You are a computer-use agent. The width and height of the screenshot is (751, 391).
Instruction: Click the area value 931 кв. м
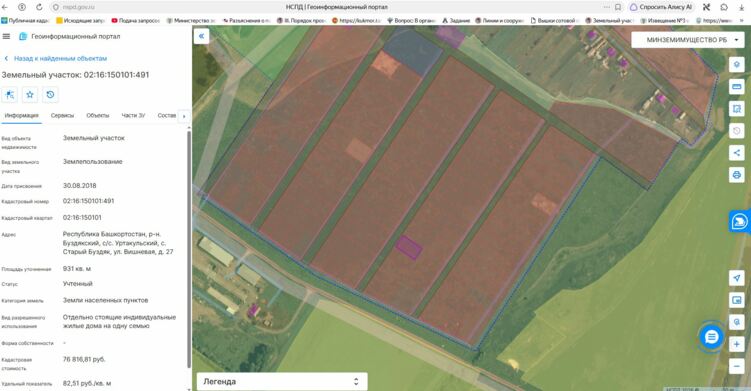77,269
